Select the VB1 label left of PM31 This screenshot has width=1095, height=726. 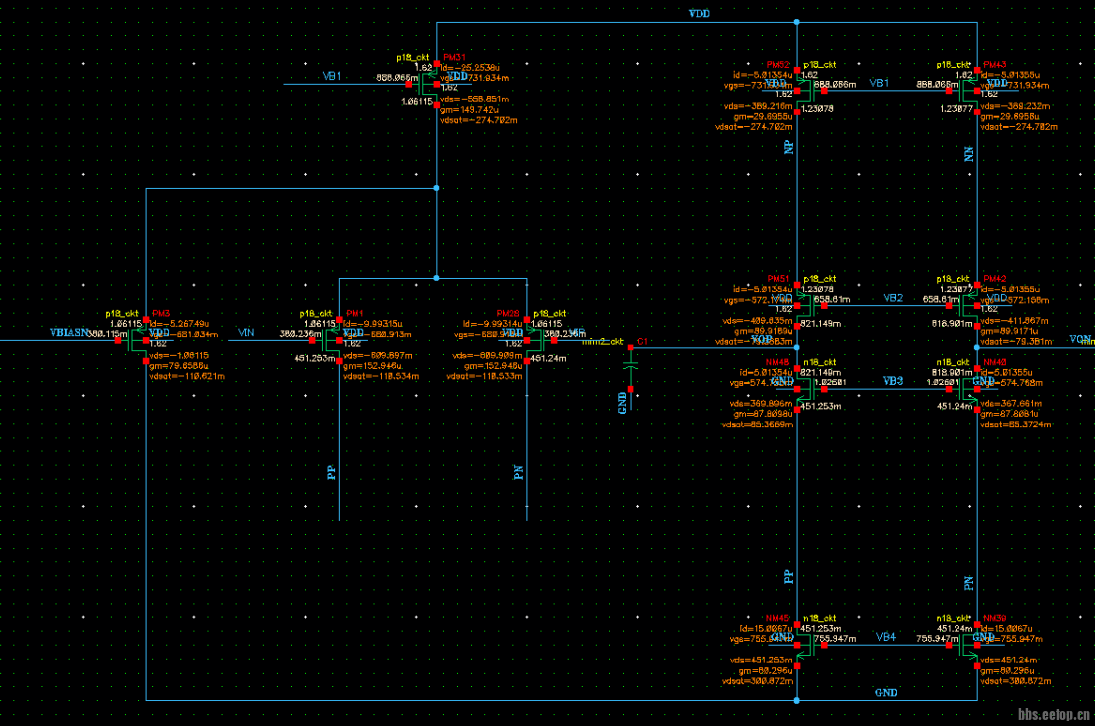click(332, 76)
